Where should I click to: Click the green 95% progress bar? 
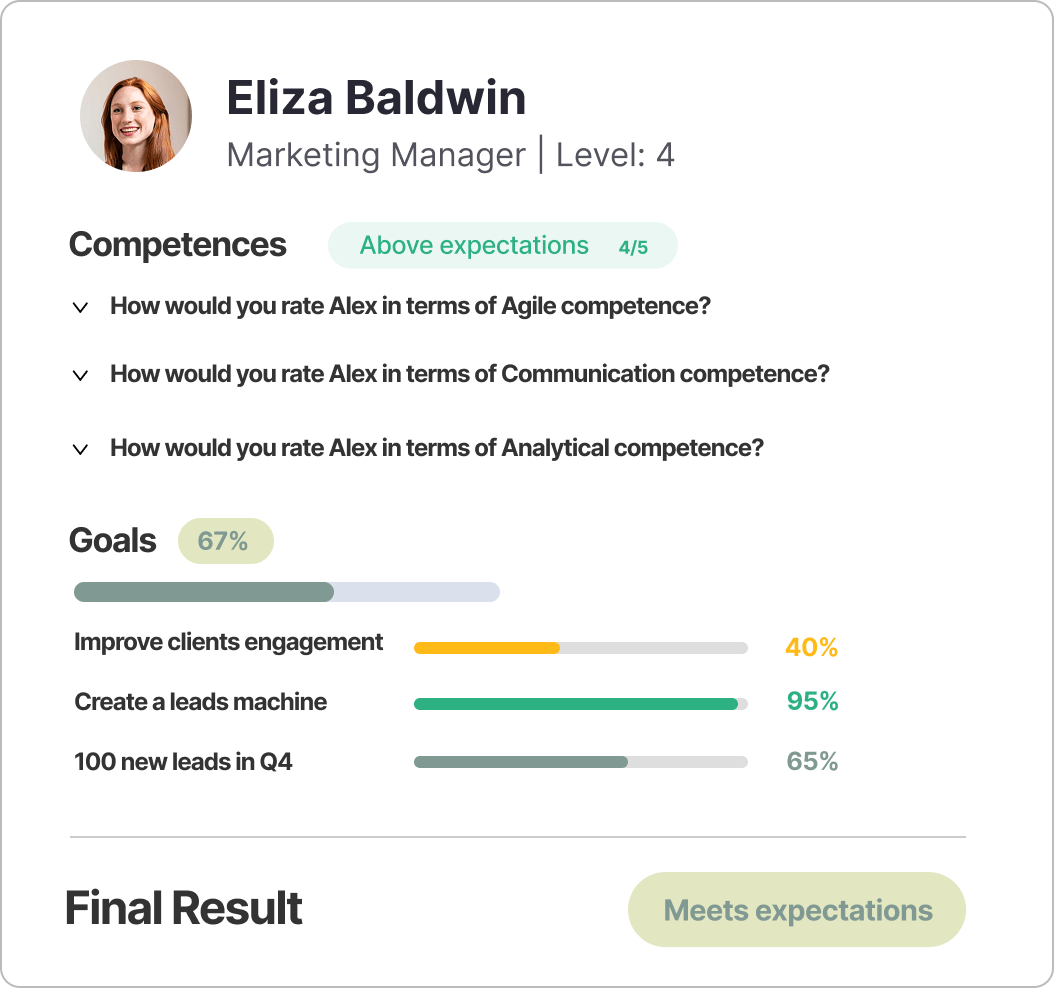click(580, 703)
